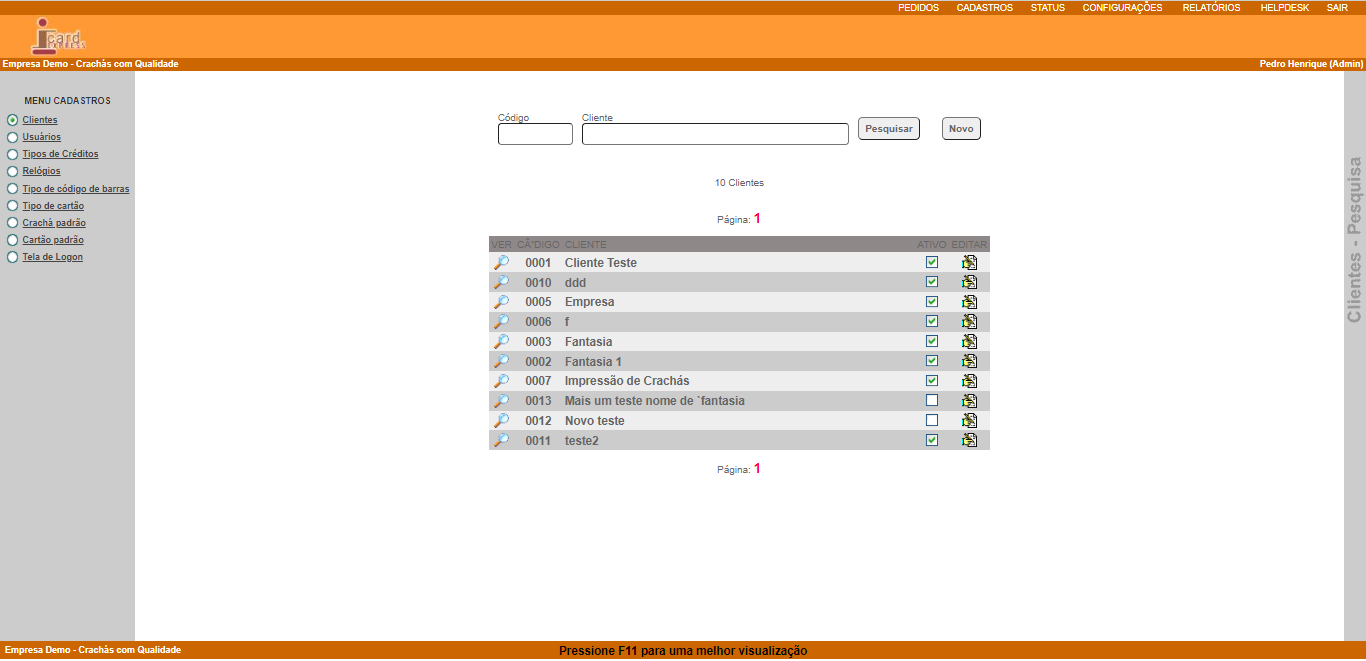
Task: Edit the client named ddd
Action: tap(969, 282)
